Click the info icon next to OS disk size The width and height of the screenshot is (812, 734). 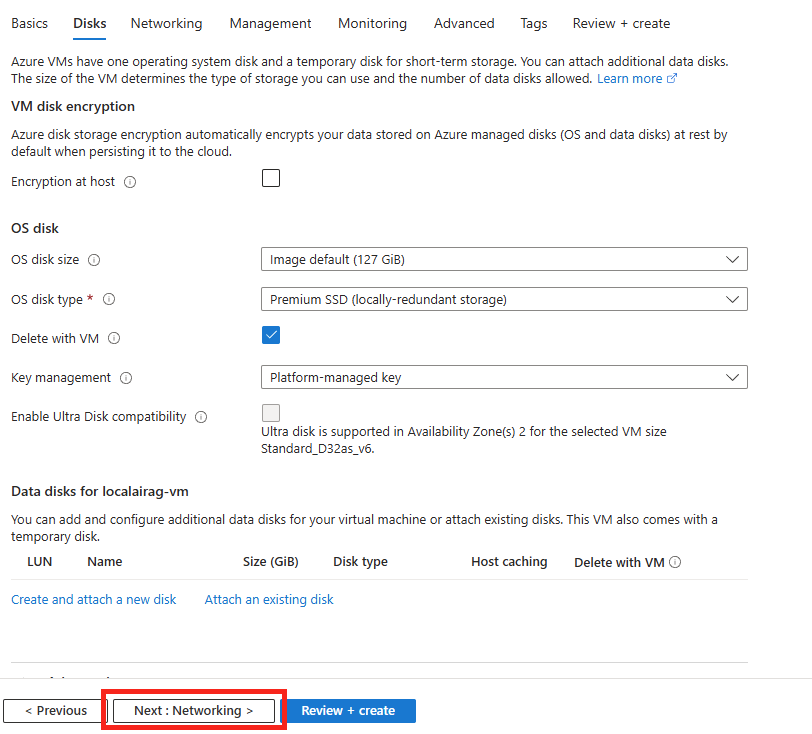coord(94,260)
